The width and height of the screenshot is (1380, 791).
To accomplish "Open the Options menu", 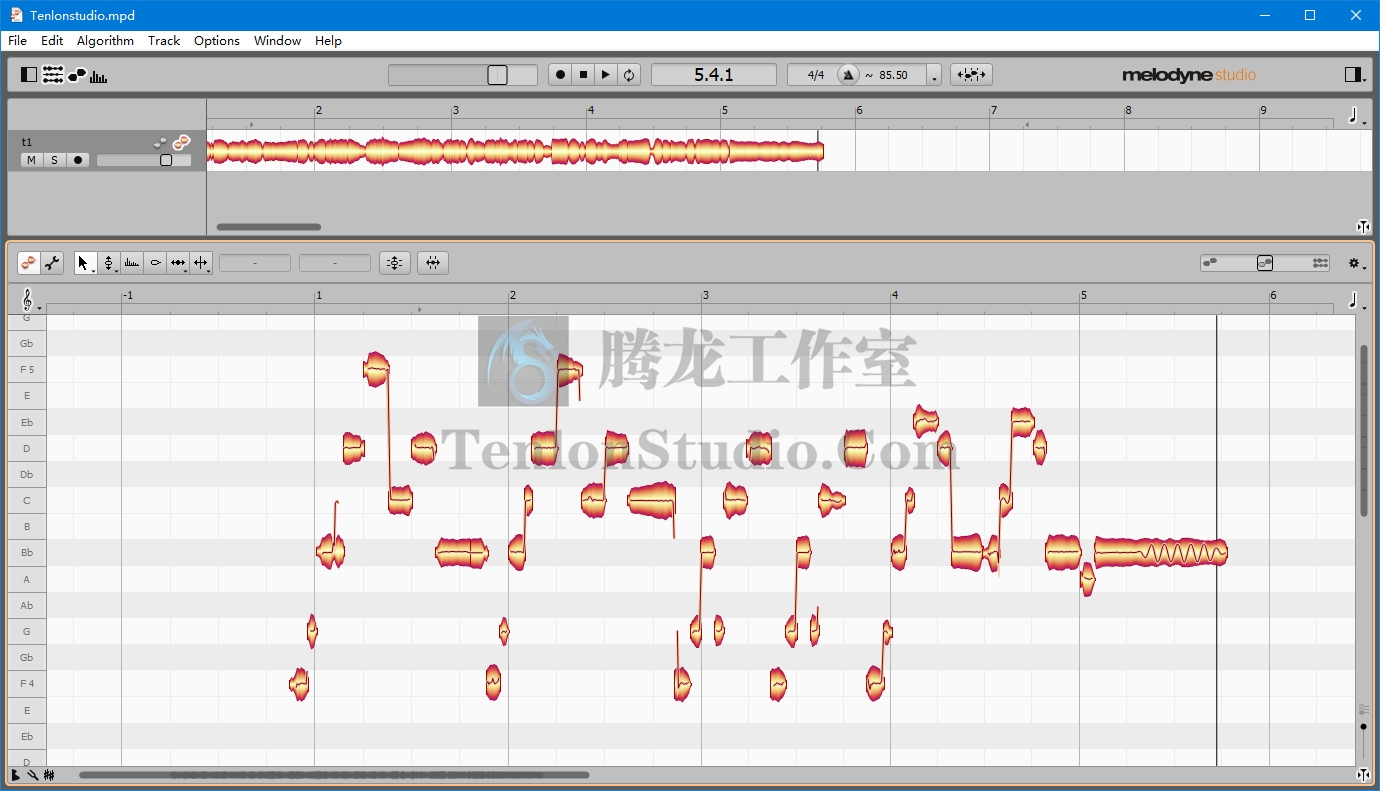I will (x=217, y=41).
